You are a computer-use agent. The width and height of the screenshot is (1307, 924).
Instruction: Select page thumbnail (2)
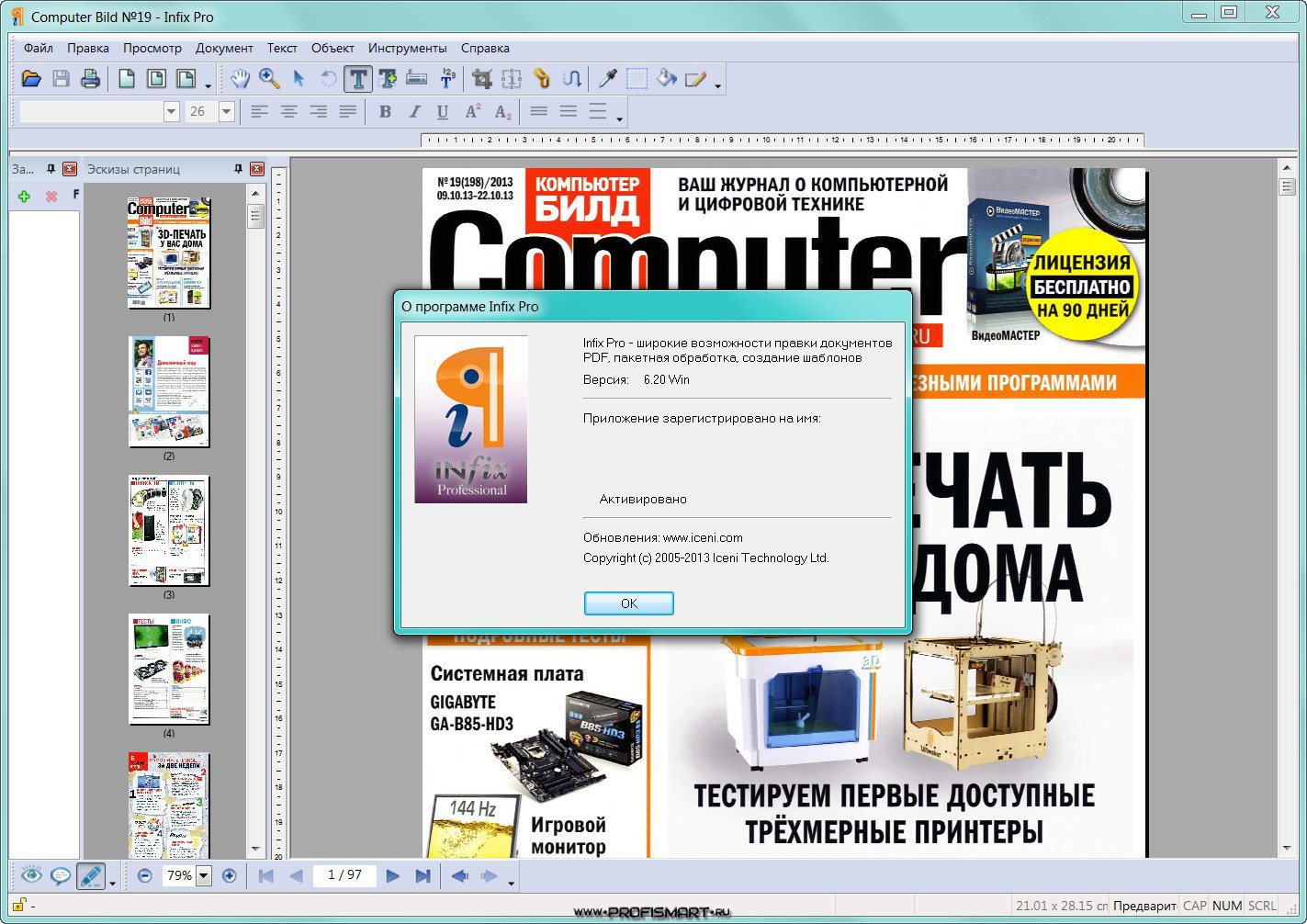click(x=169, y=392)
